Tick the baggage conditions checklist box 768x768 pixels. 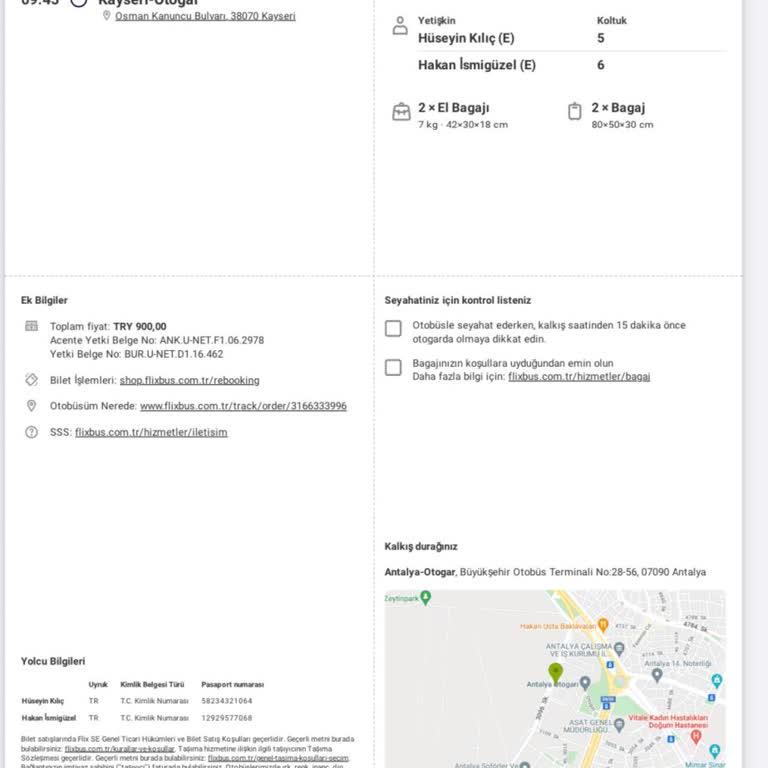click(394, 367)
